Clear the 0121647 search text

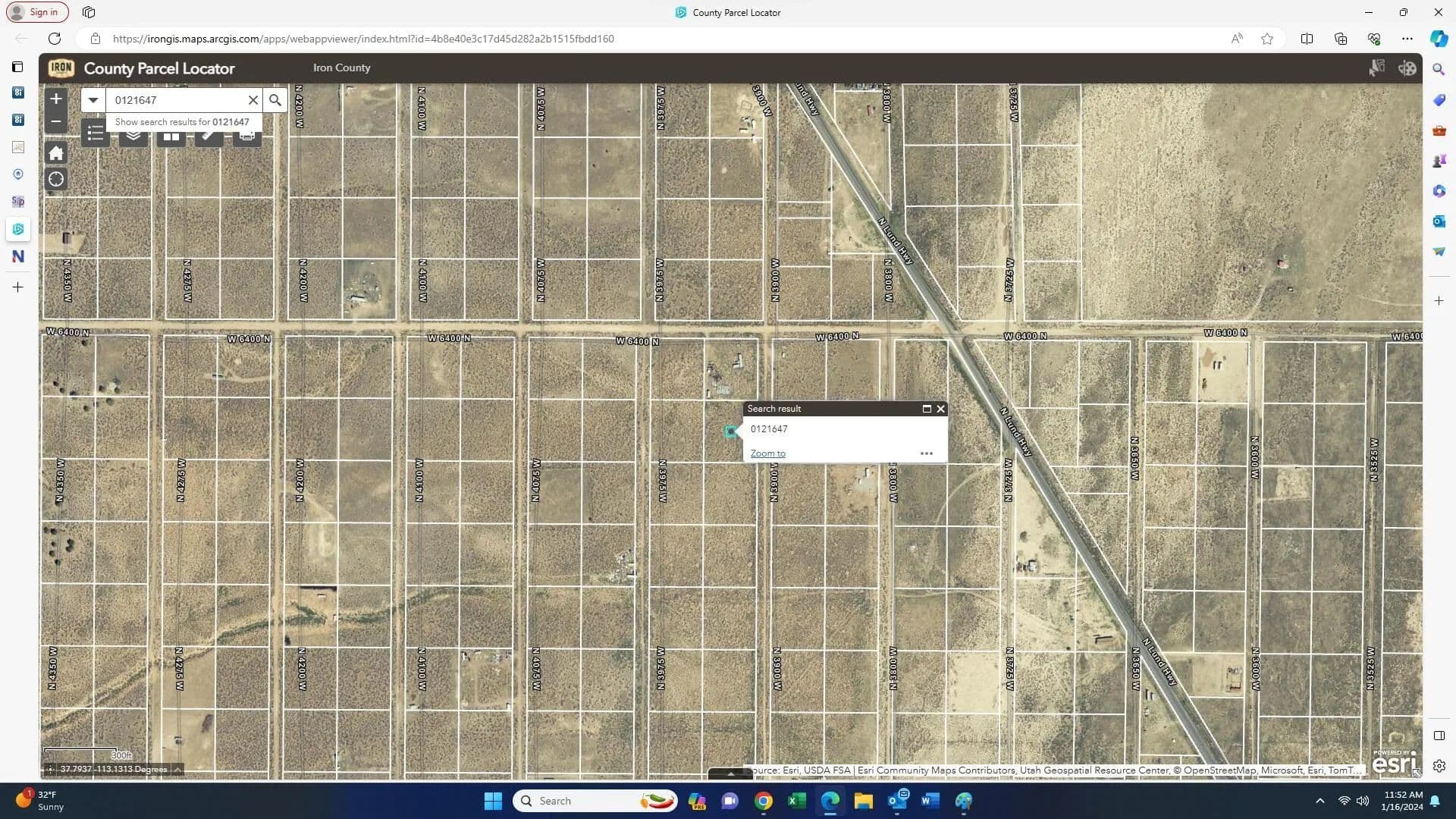(253, 100)
